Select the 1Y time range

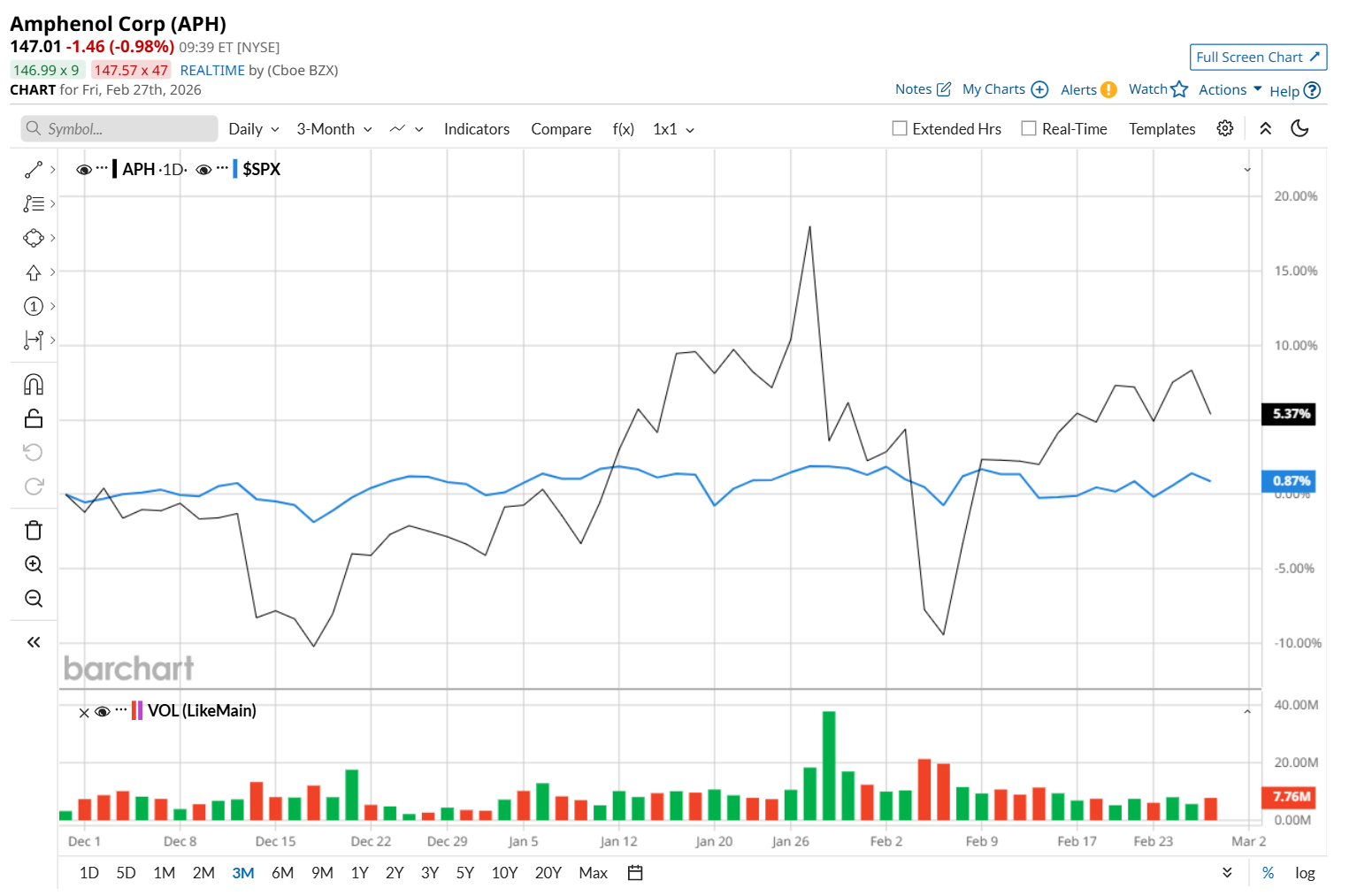click(359, 873)
